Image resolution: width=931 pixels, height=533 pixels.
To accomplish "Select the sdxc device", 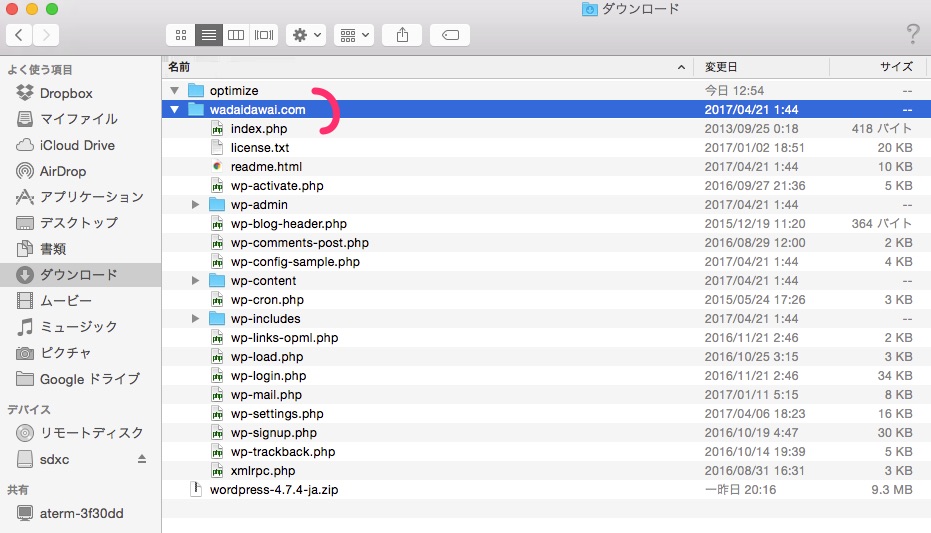I will [x=43, y=459].
